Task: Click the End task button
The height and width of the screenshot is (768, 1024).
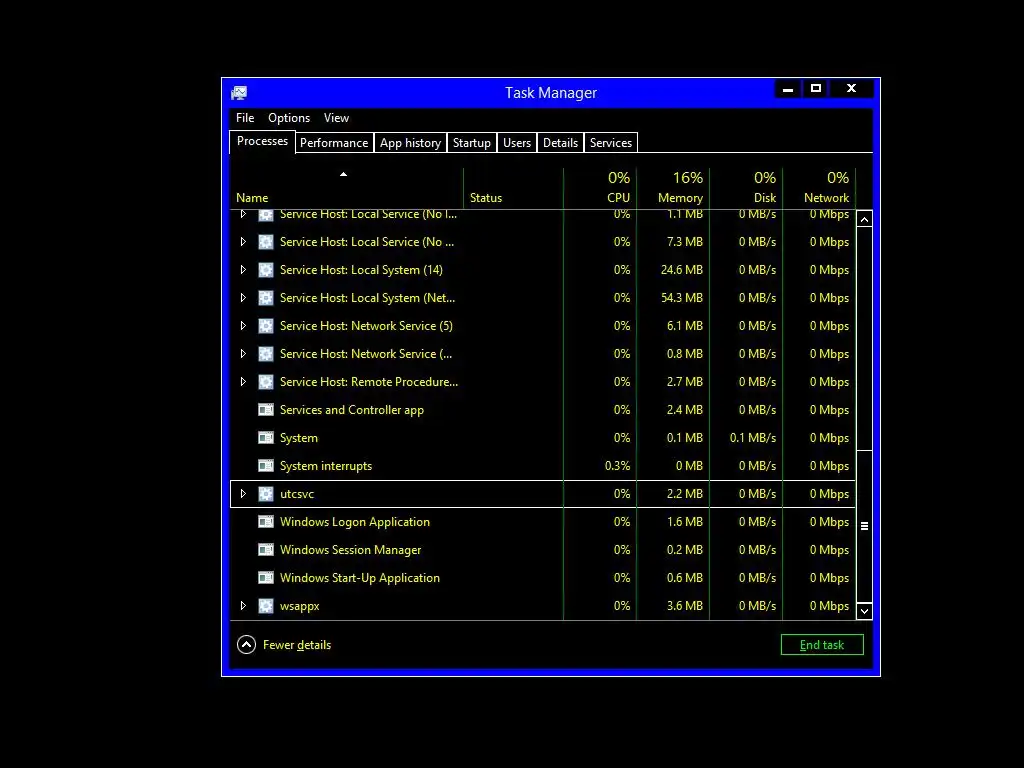Action: (822, 645)
